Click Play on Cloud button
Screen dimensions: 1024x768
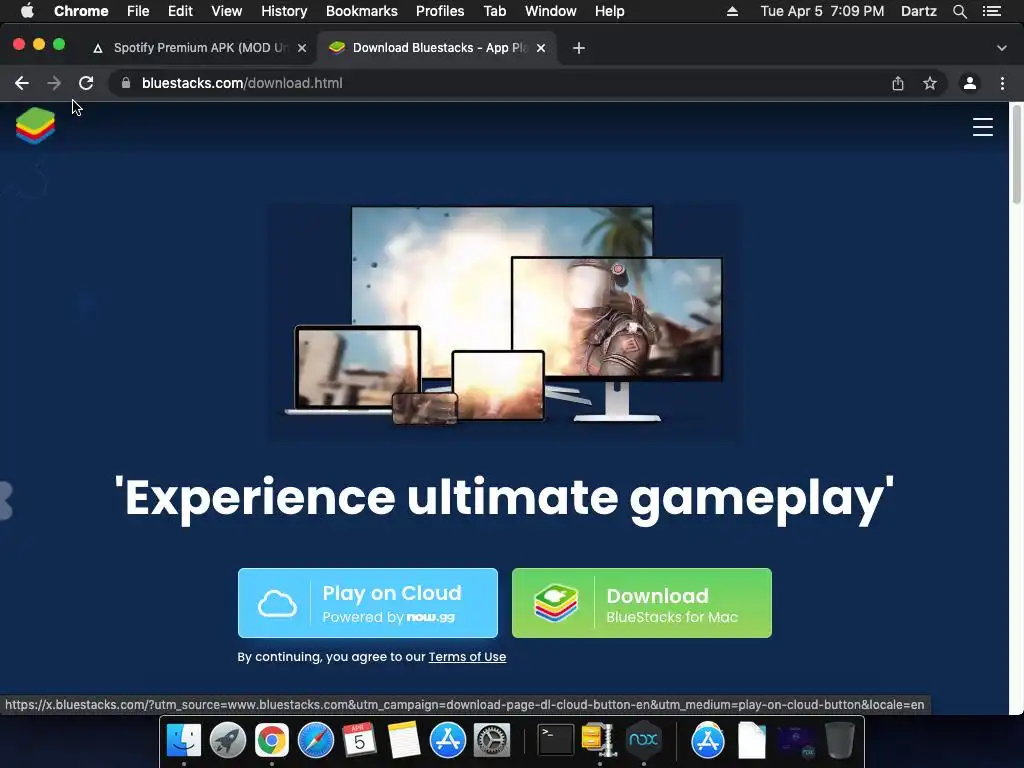tap(368, 603)
